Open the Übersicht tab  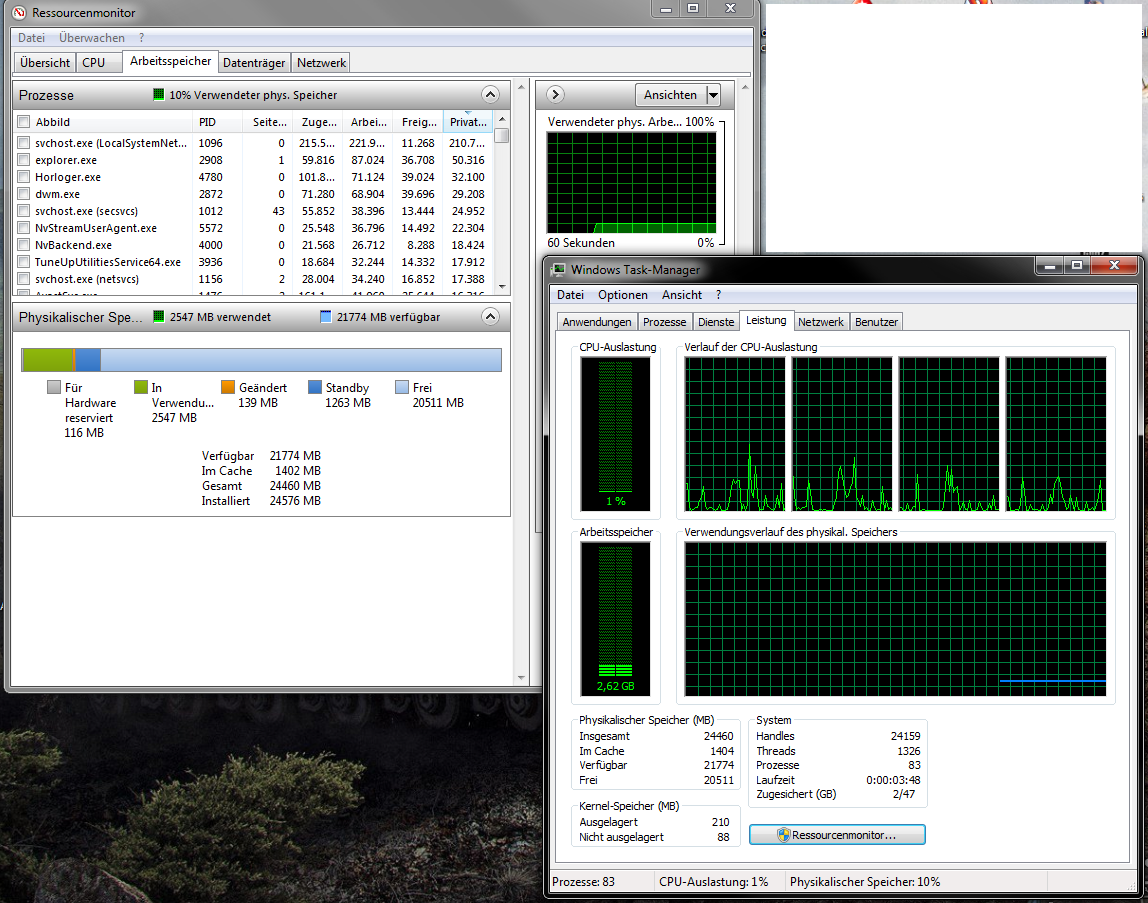tap(45, 63)
